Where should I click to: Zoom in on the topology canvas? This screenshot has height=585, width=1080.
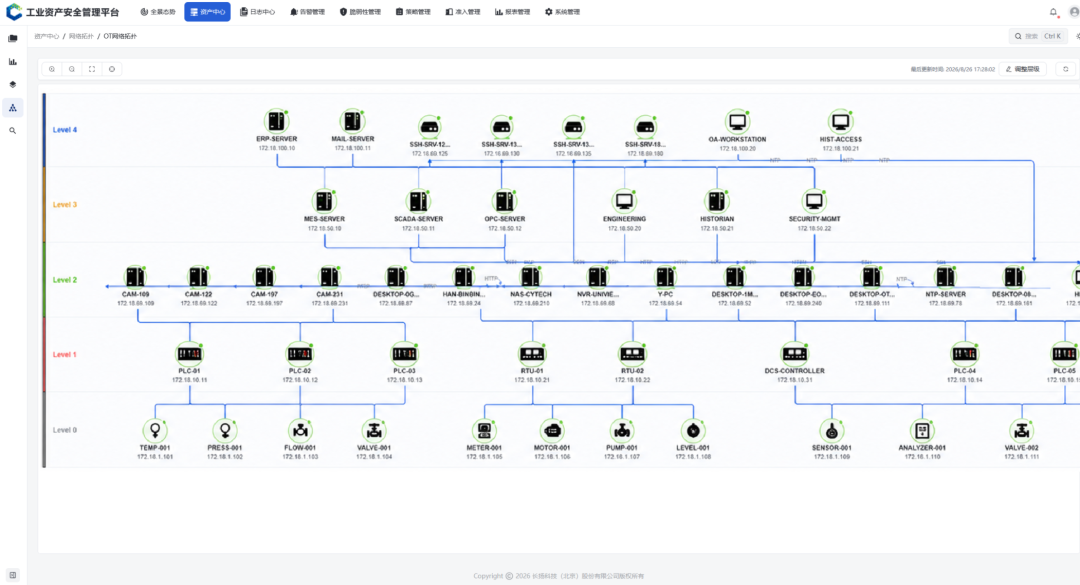click(x=52, y=69)
